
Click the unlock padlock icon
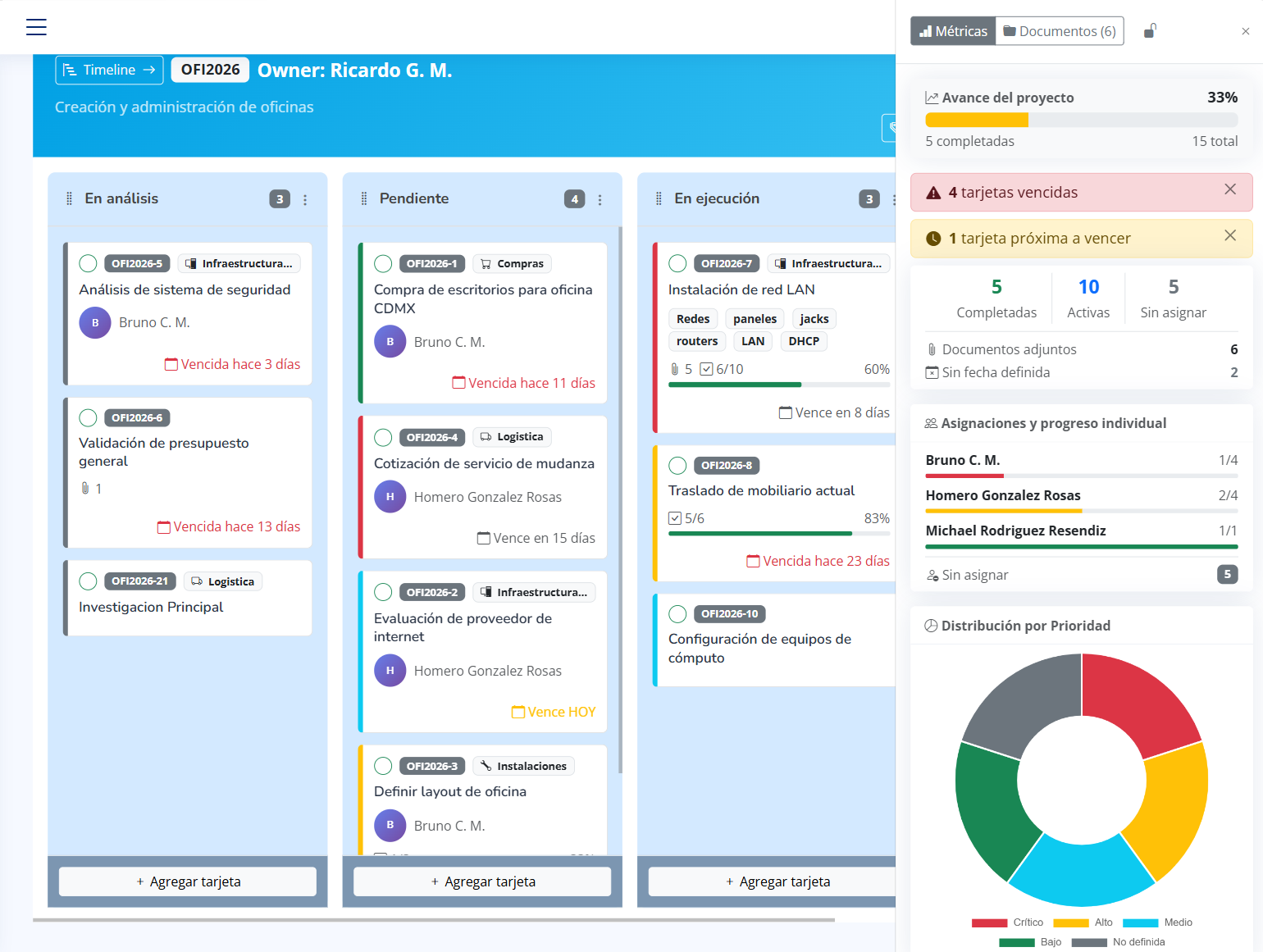(1150, 31)
